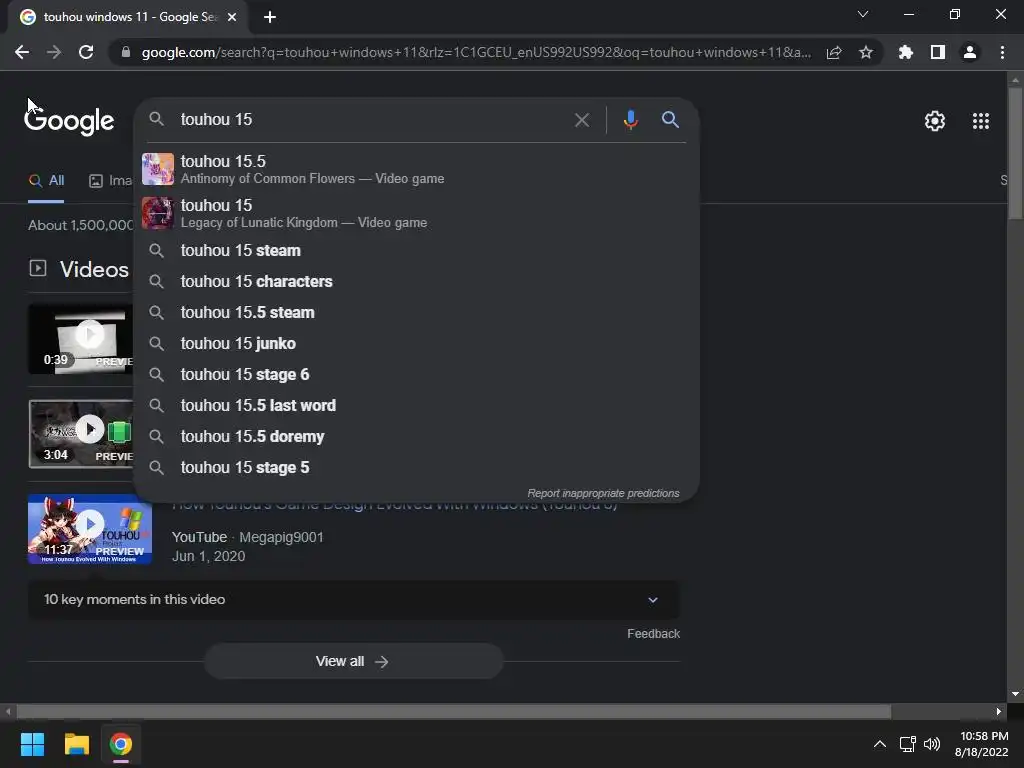Click 'Report inappropriate predictions'
Screen dimensions: 1024x768
[603, 493]
